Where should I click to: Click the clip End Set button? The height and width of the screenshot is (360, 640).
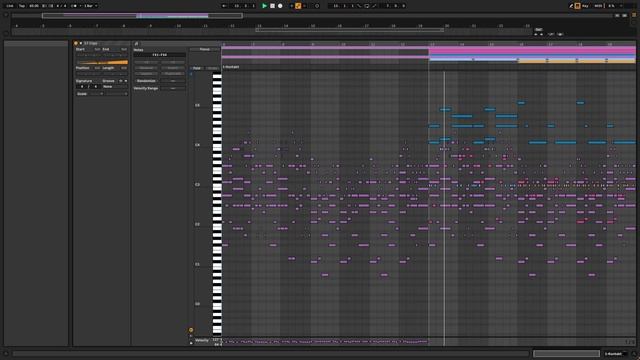click(124, 49)
